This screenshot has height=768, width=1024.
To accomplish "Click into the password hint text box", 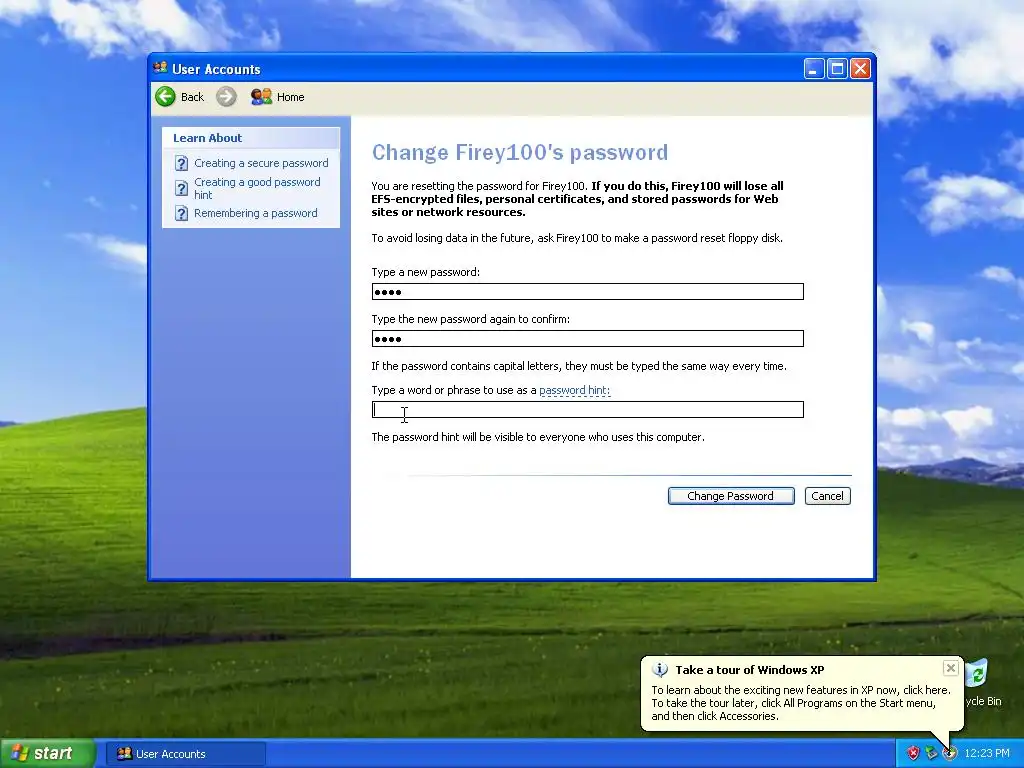I will point(588,409).
